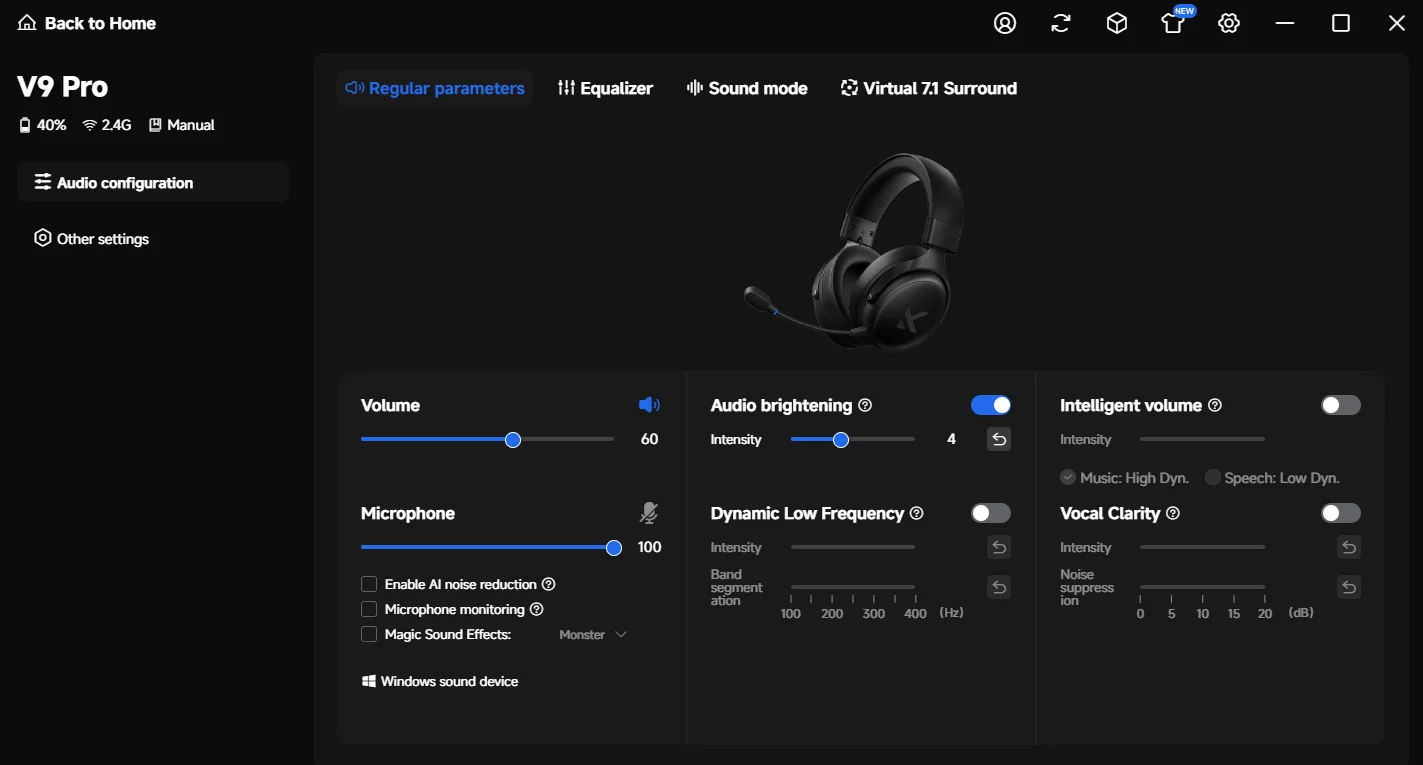This screenshot has width=1423, height=765.
Task: Check Magic Sound Effects box
Action: [369, 634]
